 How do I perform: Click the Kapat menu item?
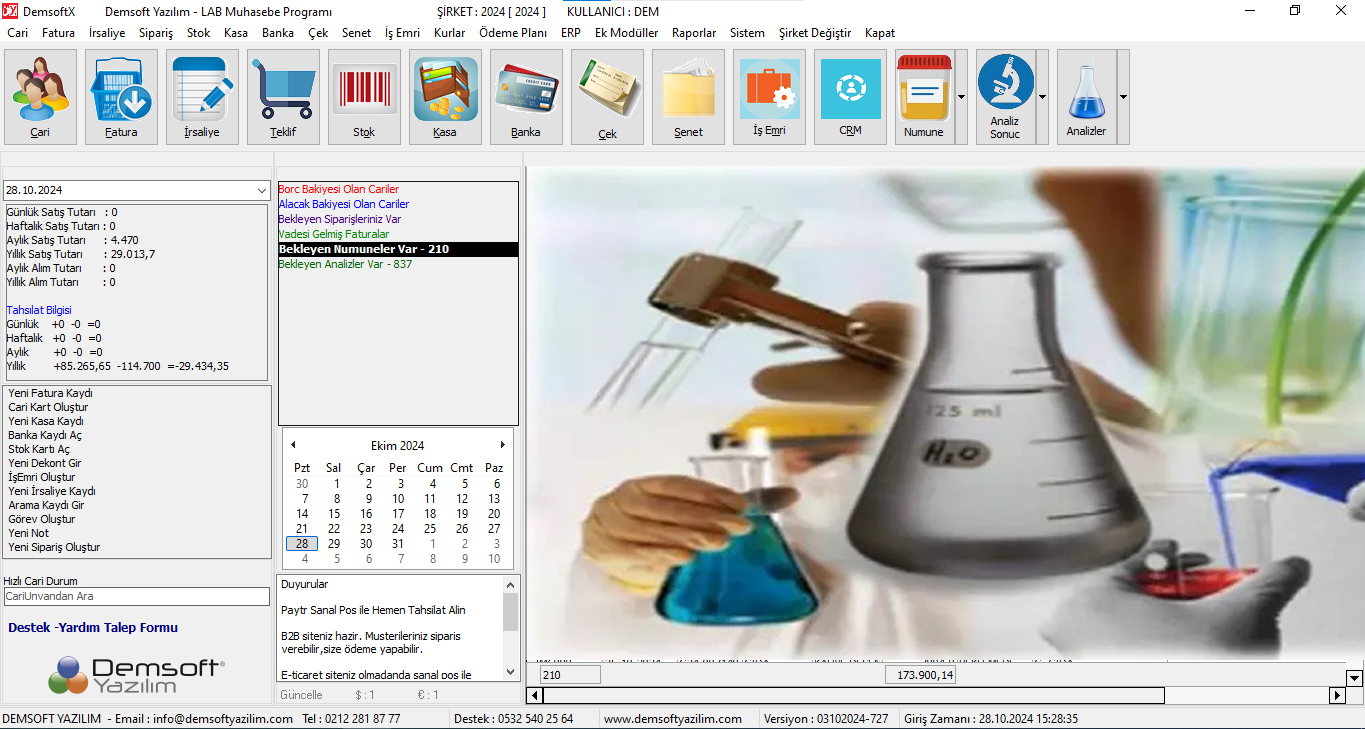click(880, 33)
